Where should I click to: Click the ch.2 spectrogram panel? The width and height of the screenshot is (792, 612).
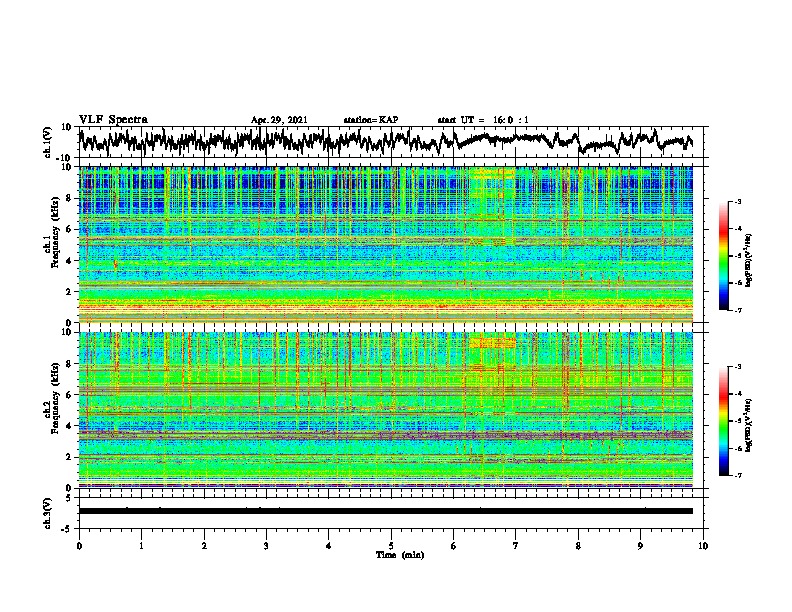point(386,410)
